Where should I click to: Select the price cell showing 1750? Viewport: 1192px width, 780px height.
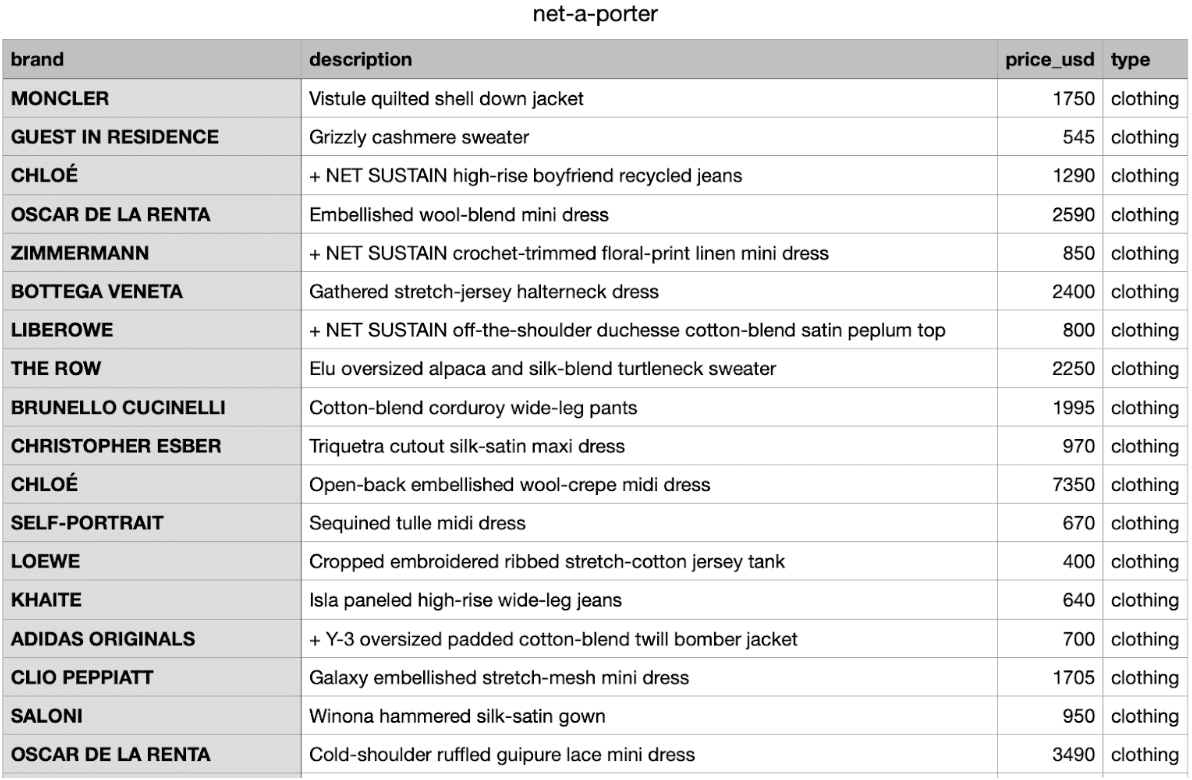[x=1077, y=98]
